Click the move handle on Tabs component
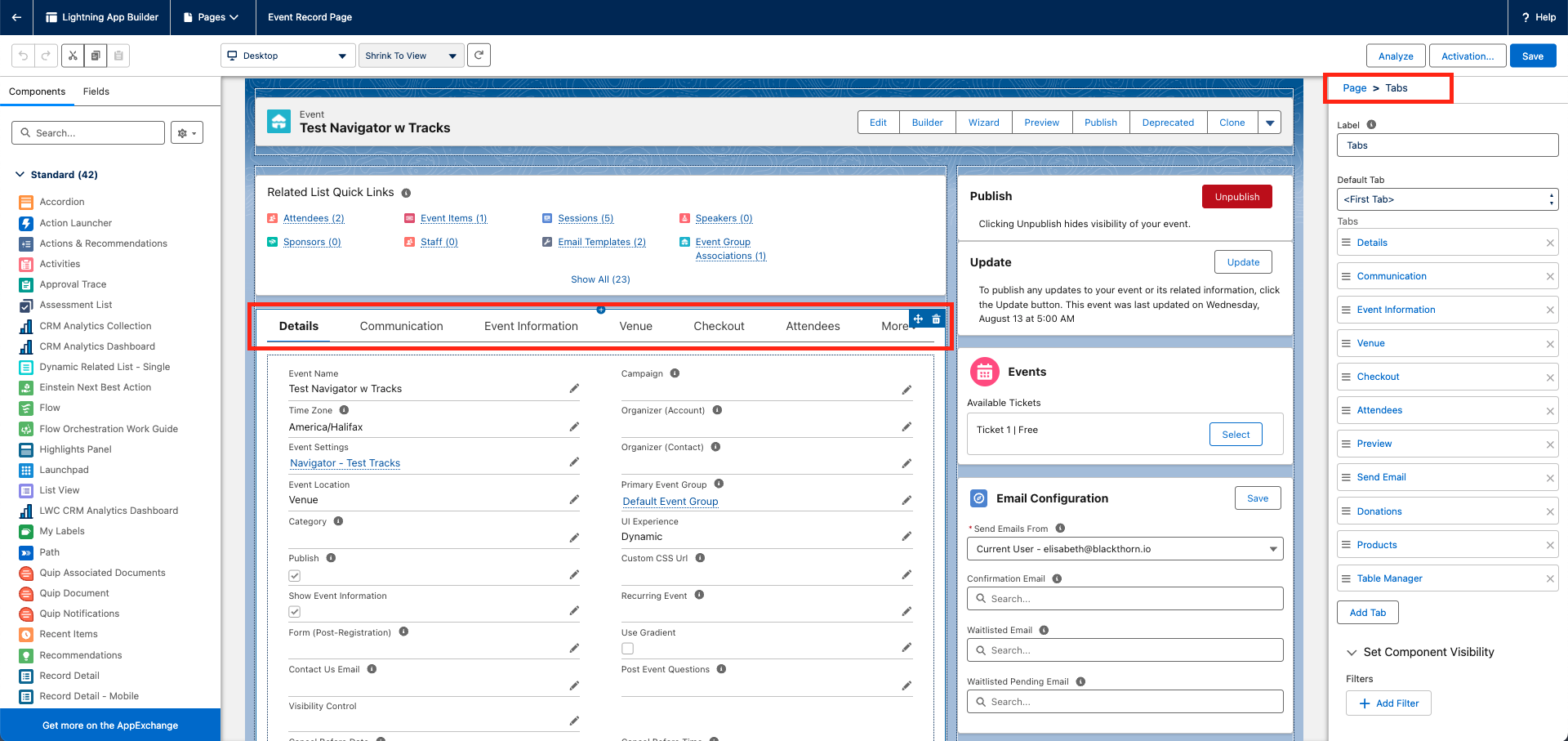This screenshot has height=741, width=1568. [x=918, y=319]
